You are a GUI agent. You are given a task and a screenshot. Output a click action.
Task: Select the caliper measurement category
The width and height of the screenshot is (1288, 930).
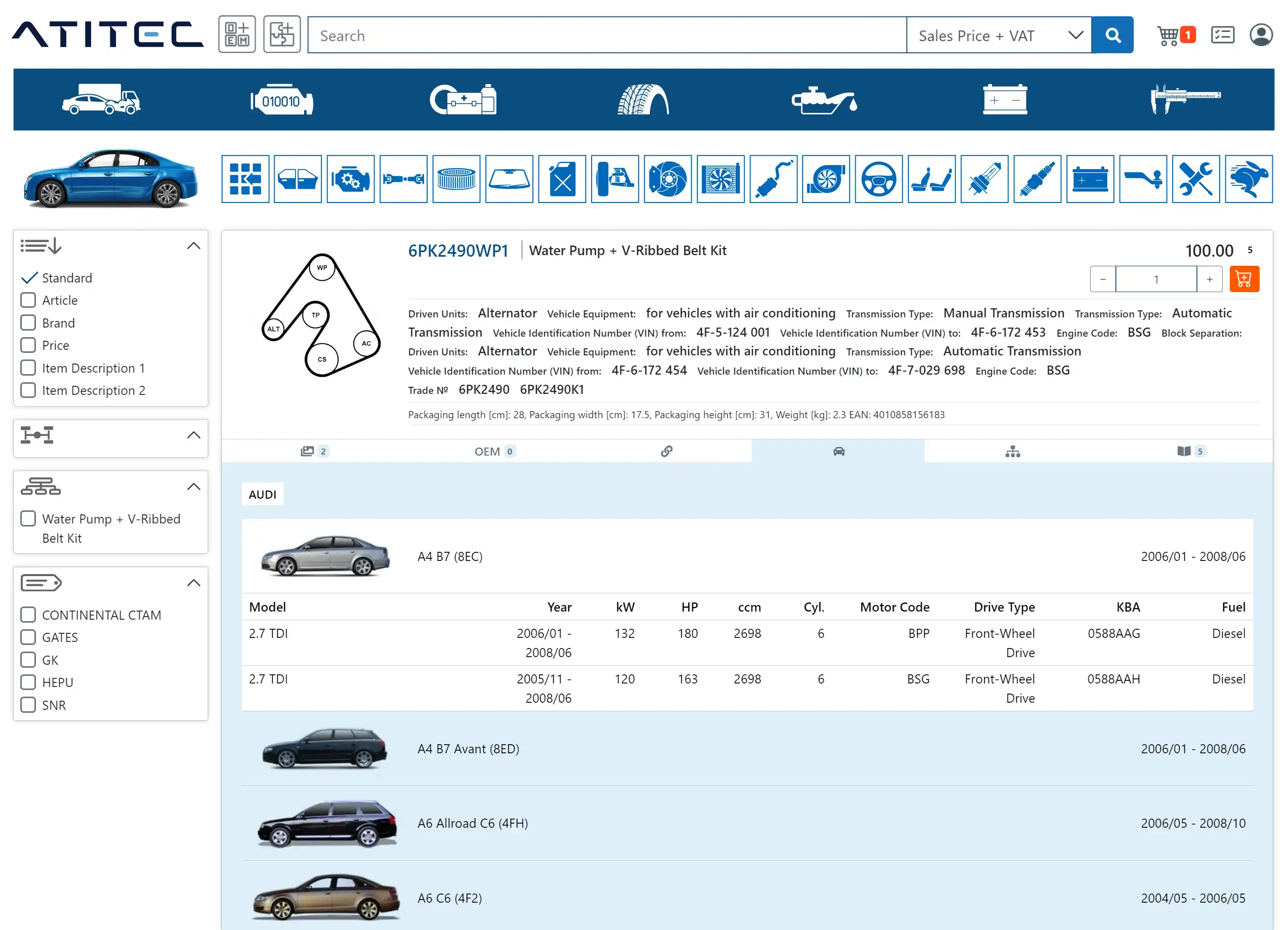coord(1185,99)
